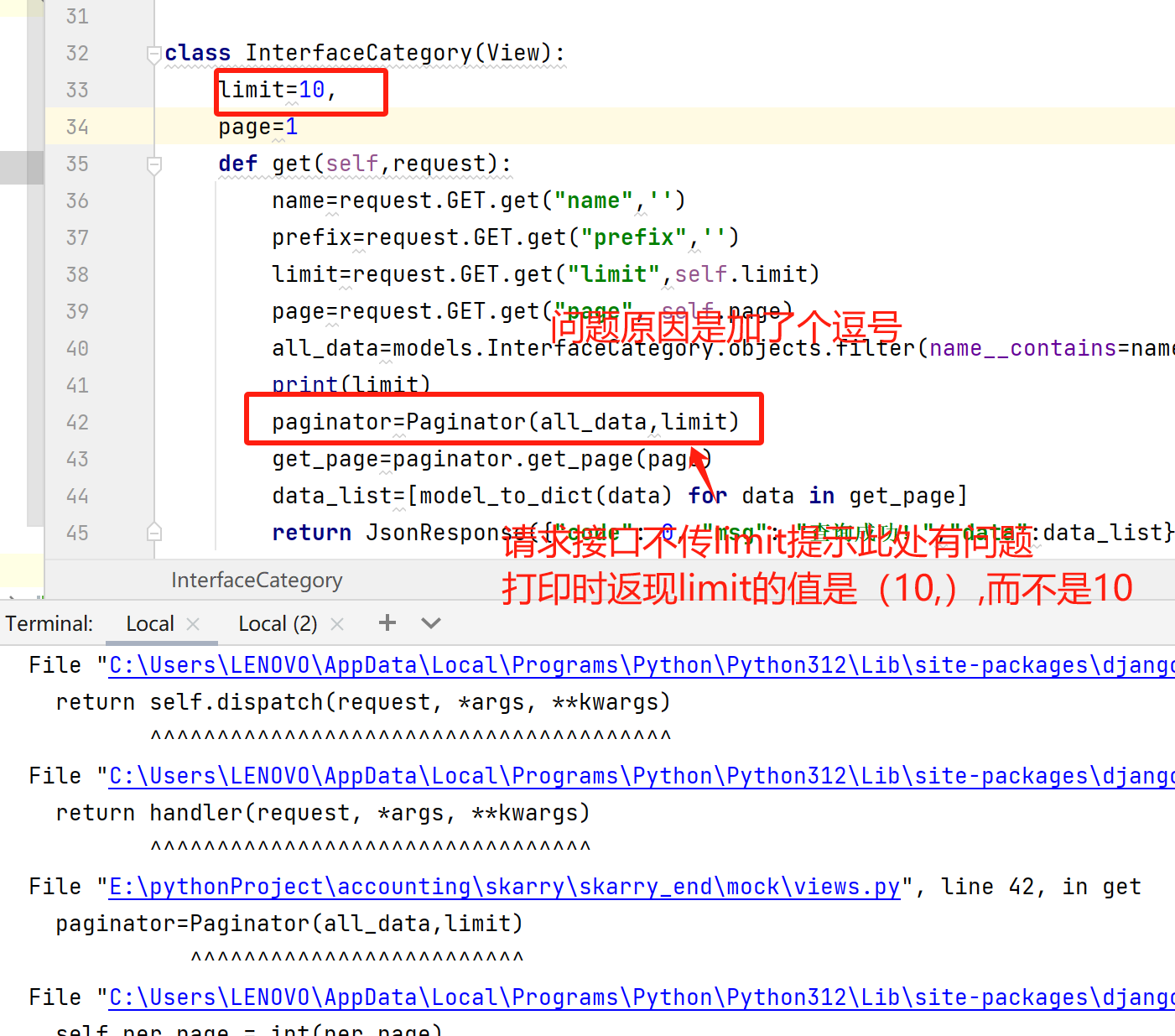Click 'data_list=[model_to_dict(data)' on line 44
The height and width of the screenshot is (1036, 1175).
(472, 496)
